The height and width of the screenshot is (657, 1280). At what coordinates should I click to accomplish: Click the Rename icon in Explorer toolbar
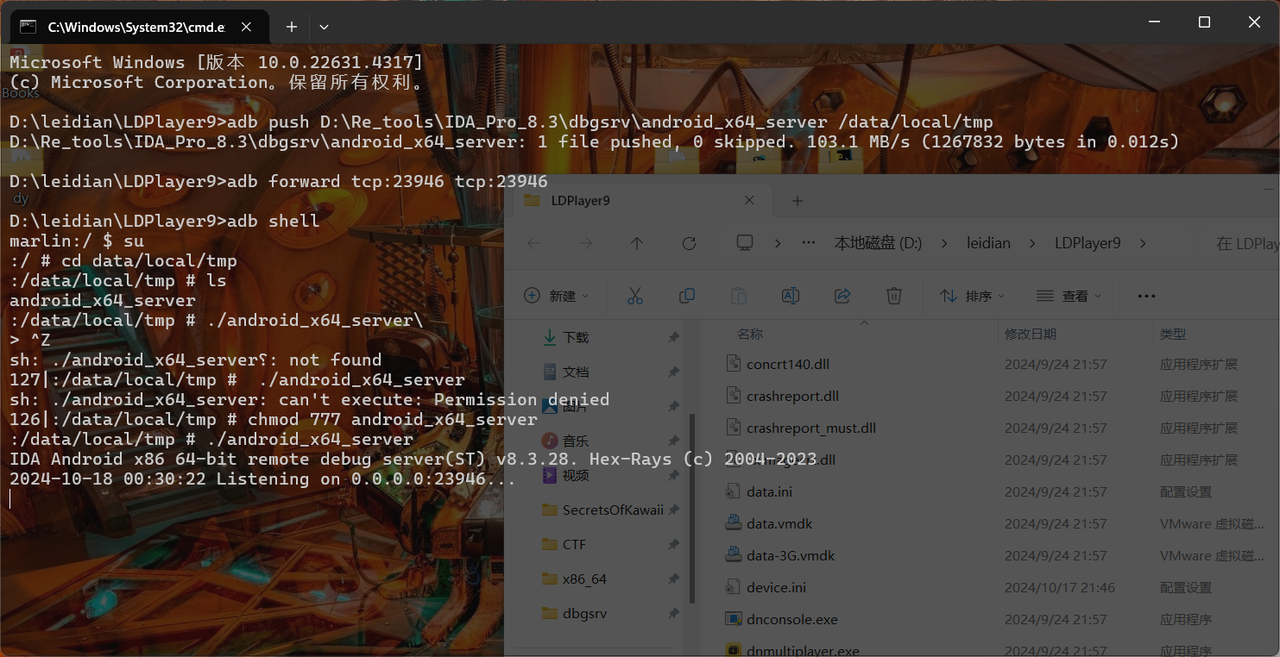(790, 296)
